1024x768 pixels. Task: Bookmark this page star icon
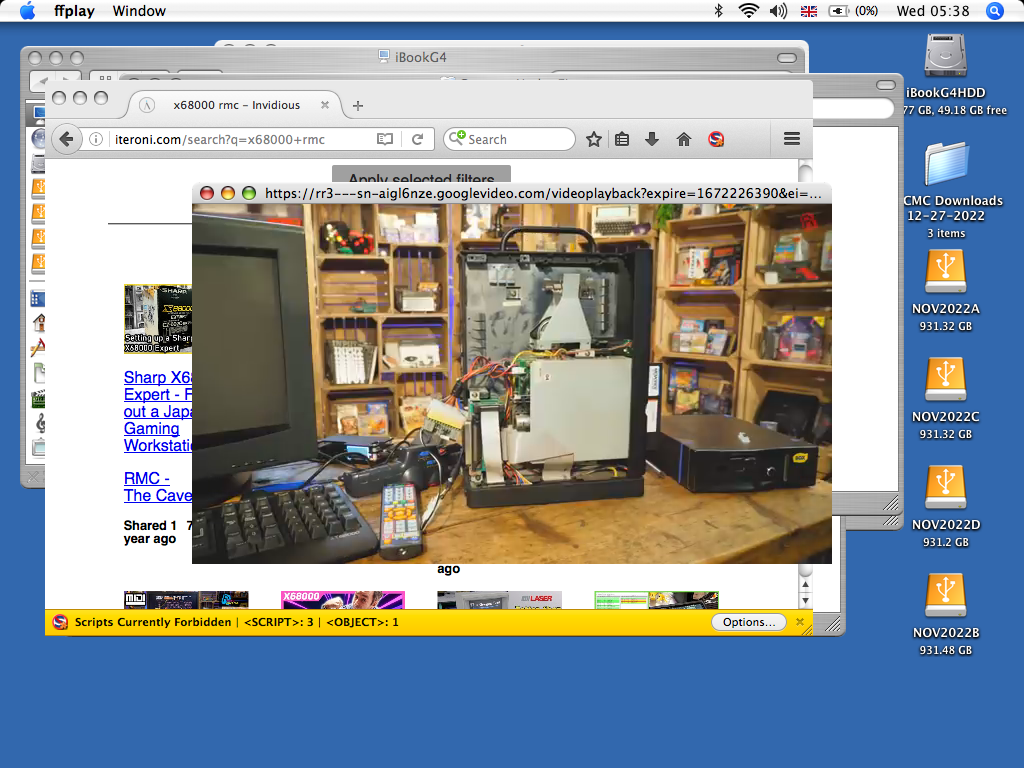coord(593,139)
